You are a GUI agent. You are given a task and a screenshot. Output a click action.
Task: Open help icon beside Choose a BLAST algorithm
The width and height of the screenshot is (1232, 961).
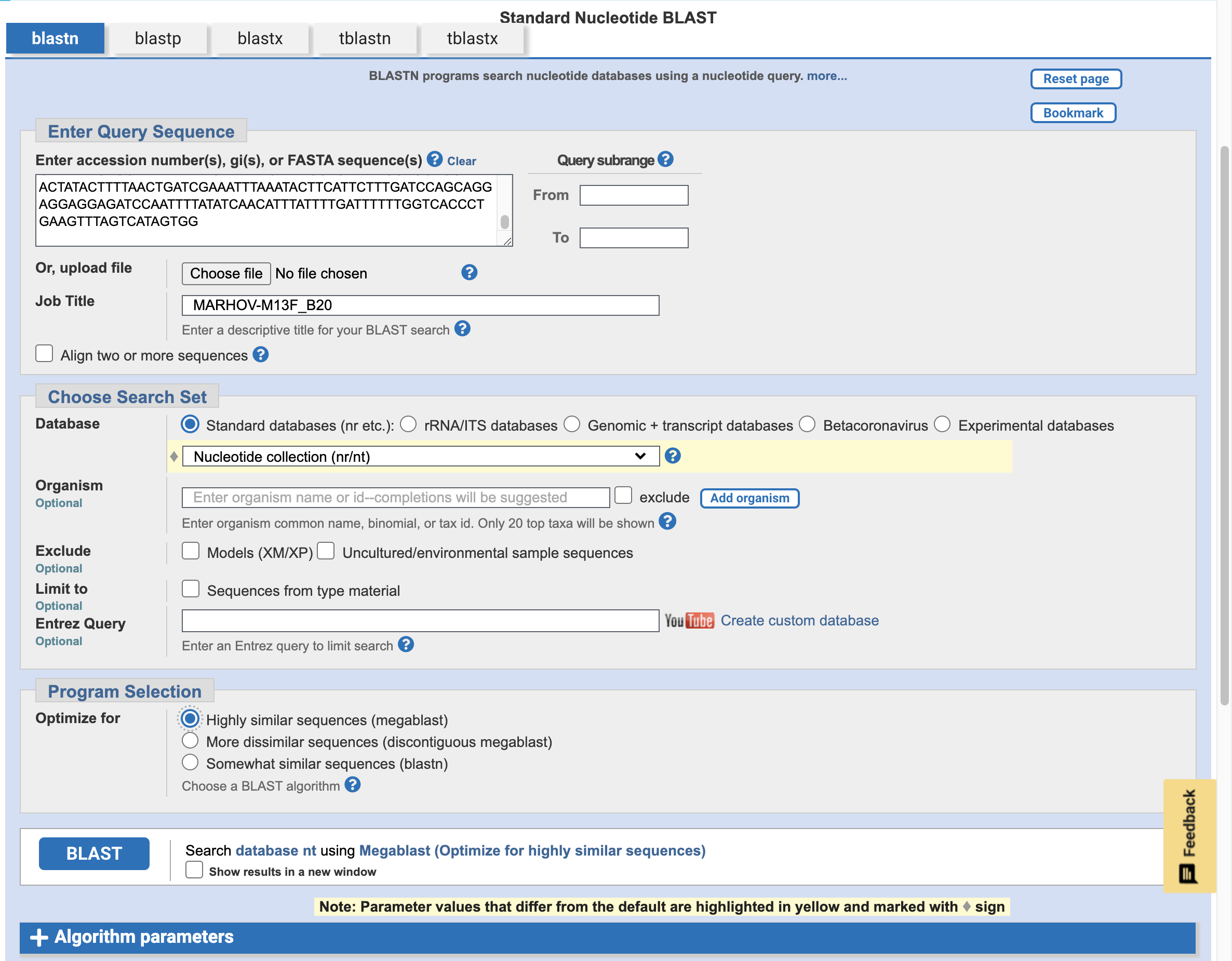(x=353, y=784)
